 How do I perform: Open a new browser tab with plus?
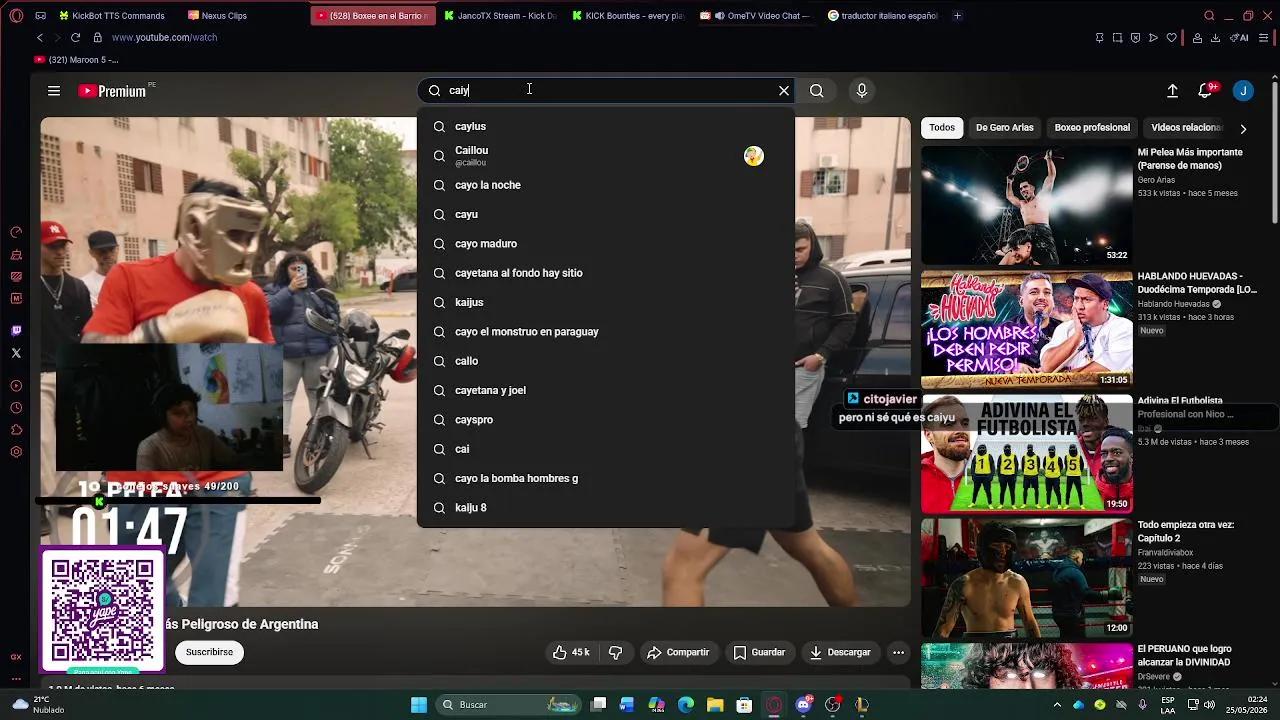click(x=957, y=16)
